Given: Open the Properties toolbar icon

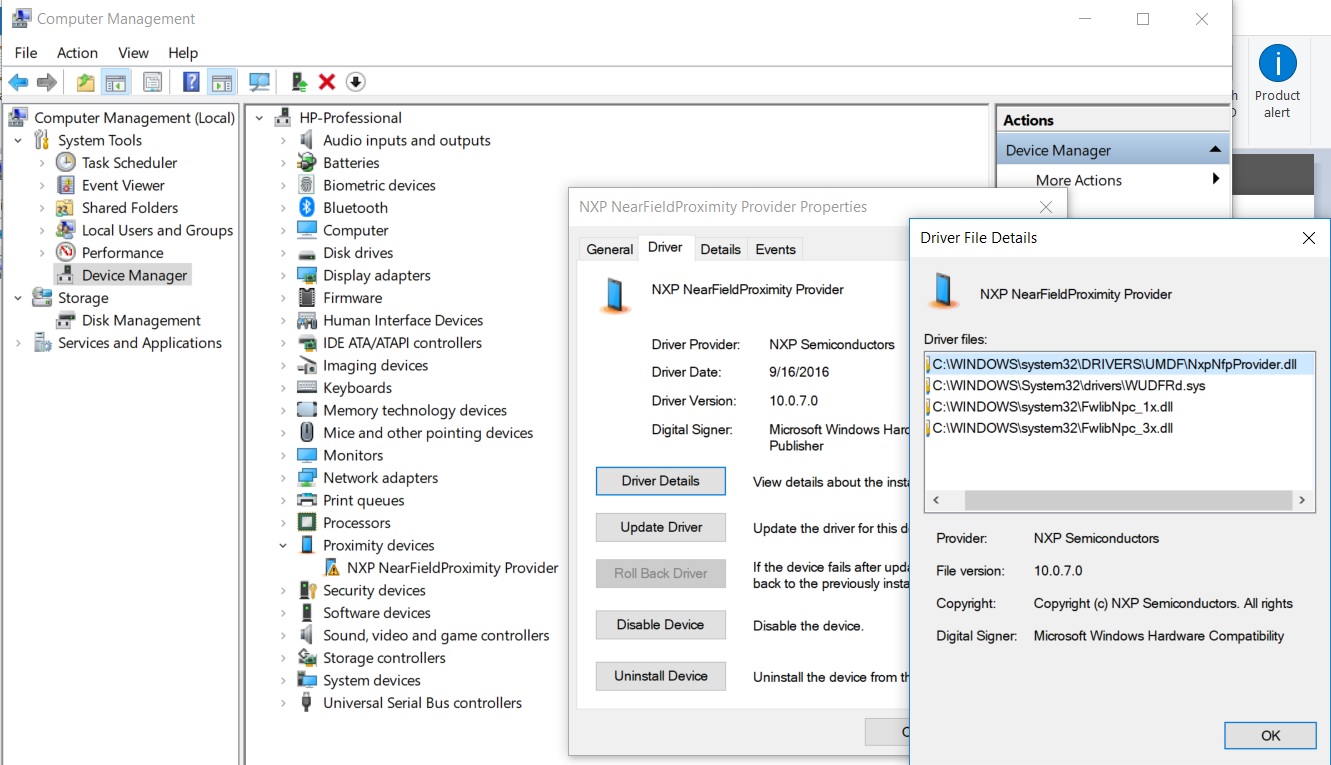Looking at the screenshot, I should point(152,82).
